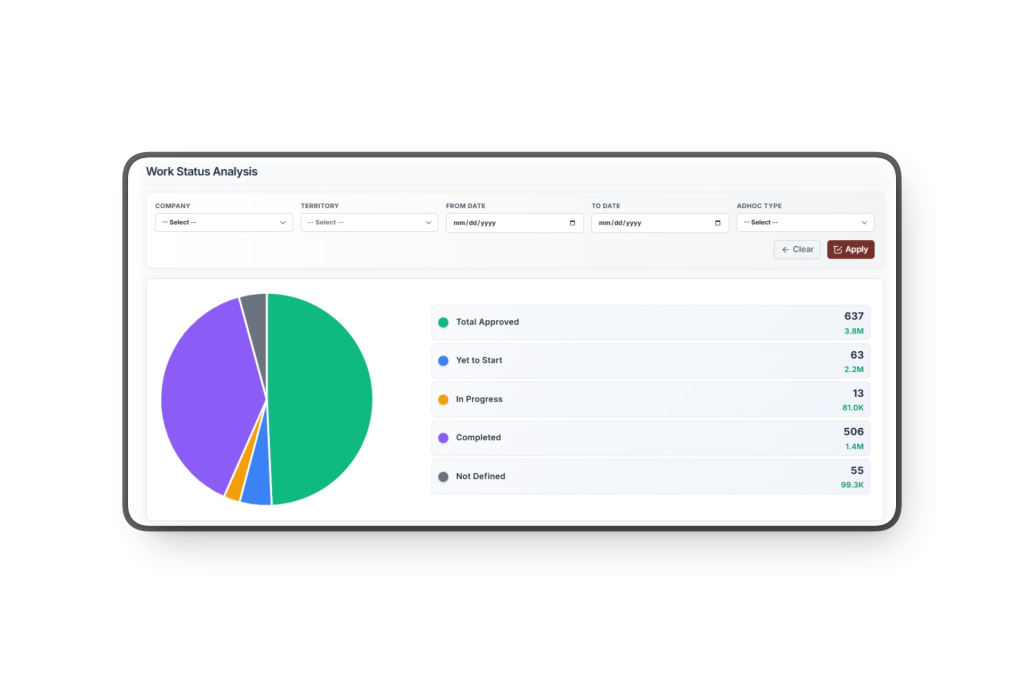Select the green Total Approved pie slice
This screenshot has width=1024, height=683.
pos(320,399)
